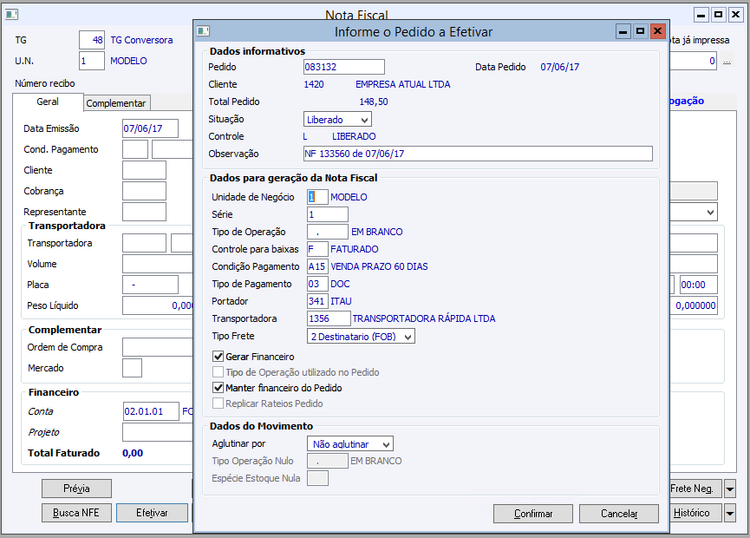Open the arrow next to Histórico button
Image resolution: width=750 pixels, height=538 pixels.
[x=730, y=513]
